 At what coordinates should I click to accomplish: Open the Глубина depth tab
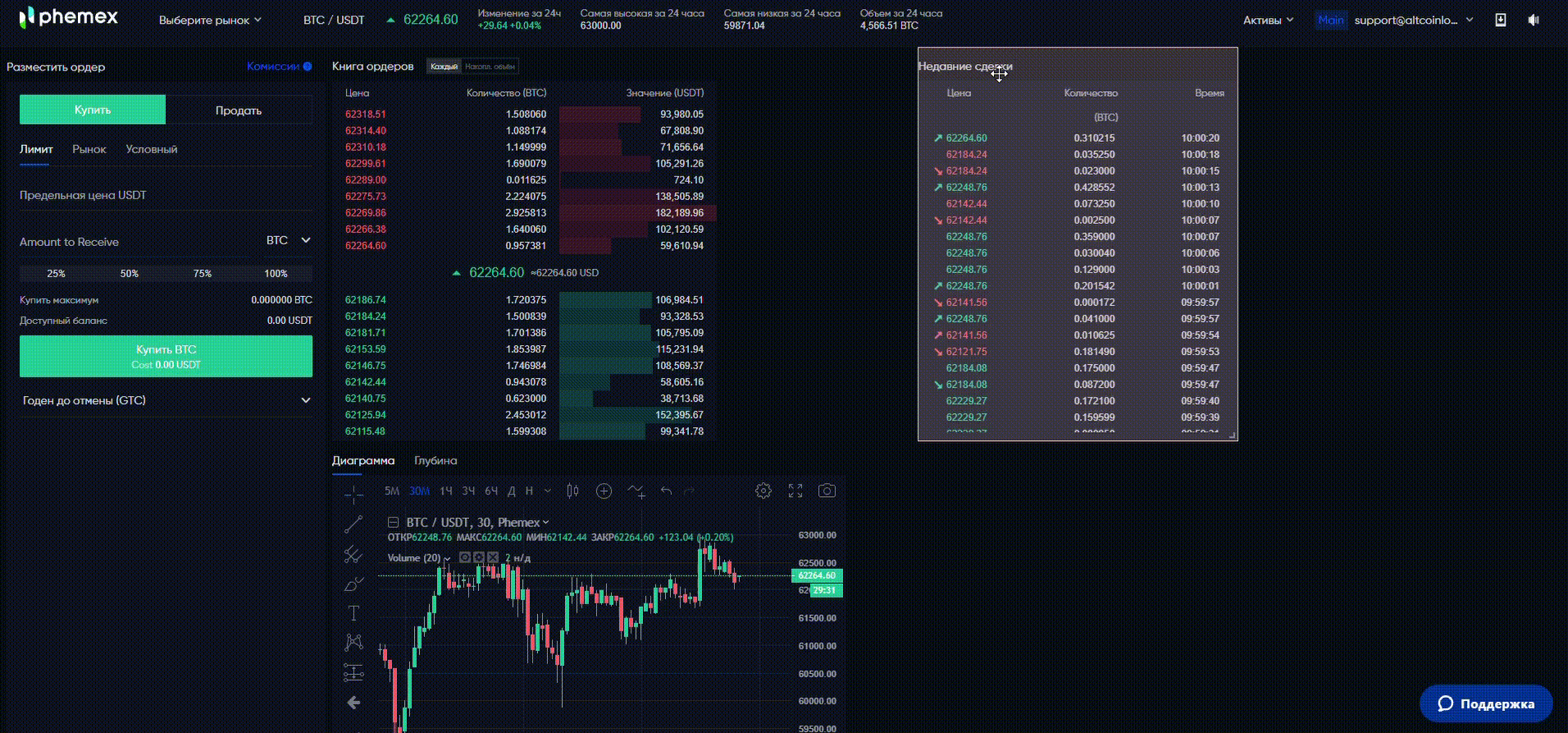coord(435,461)
